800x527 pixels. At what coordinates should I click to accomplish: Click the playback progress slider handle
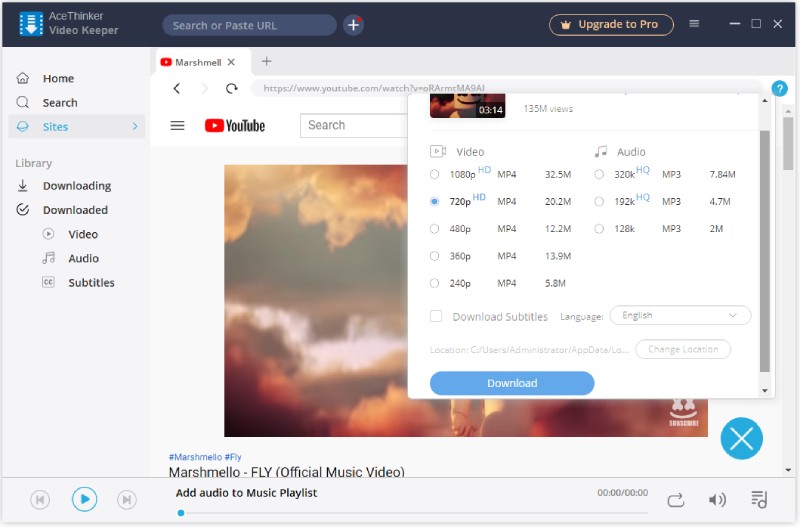coord(181,513)
